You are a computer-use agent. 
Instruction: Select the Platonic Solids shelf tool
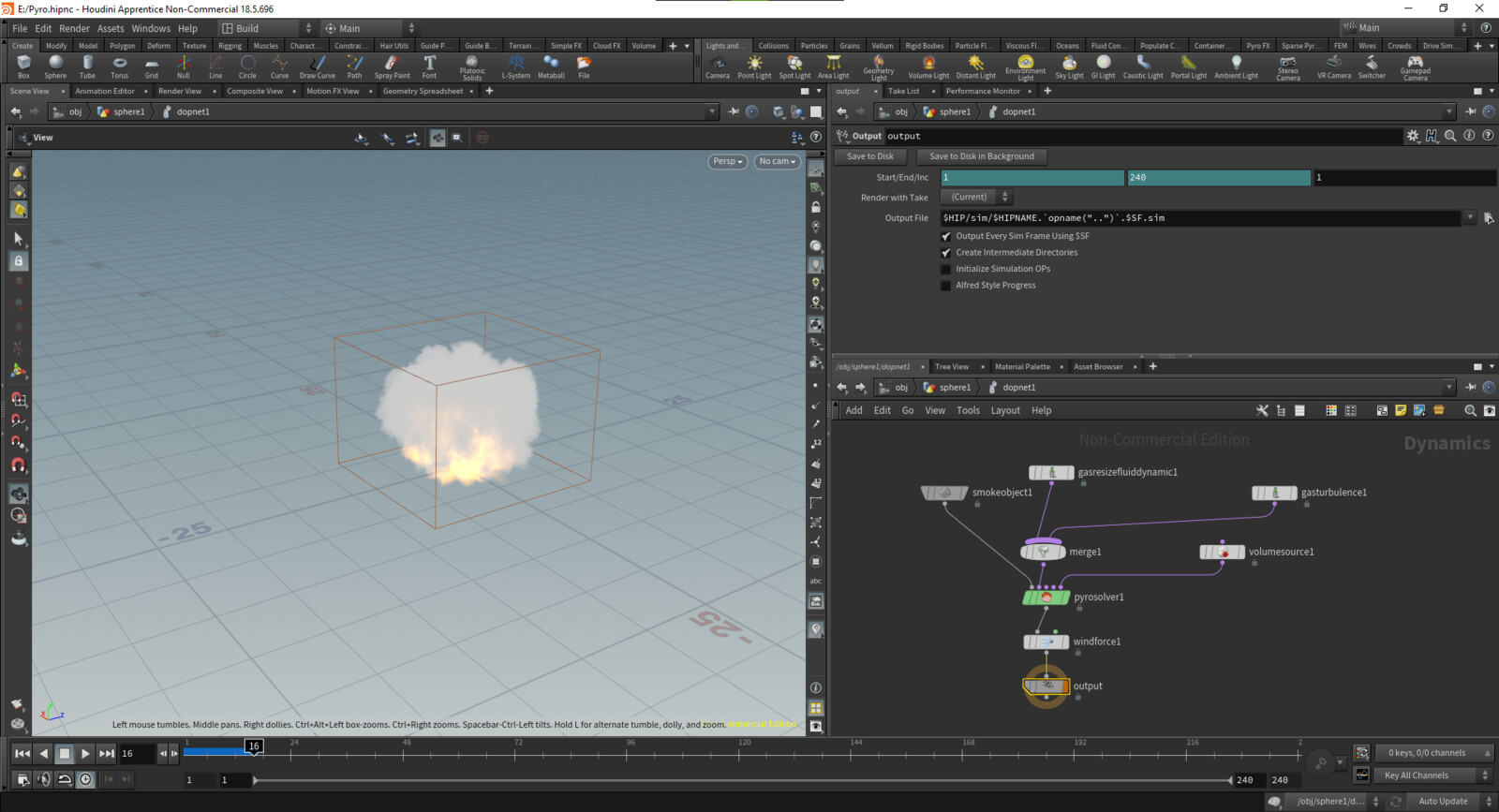click(x=472, y=66)
